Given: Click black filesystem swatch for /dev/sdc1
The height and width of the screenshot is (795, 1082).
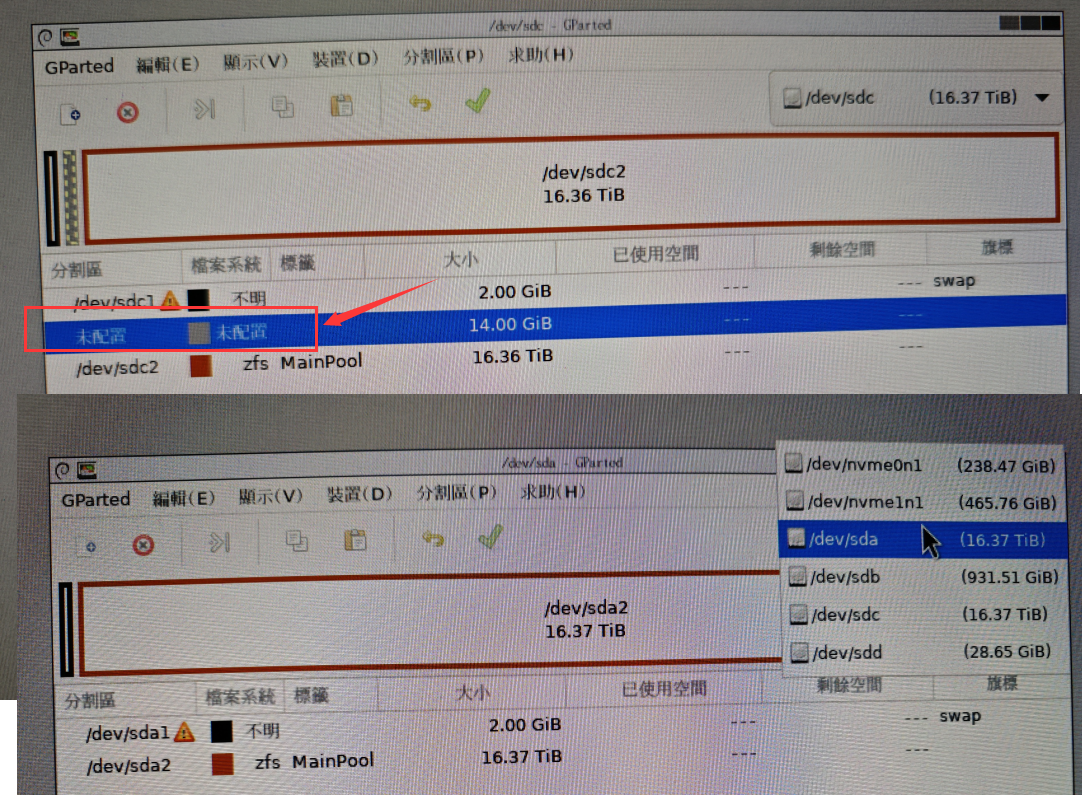Looking at the screenshot, I should (198, 299).
